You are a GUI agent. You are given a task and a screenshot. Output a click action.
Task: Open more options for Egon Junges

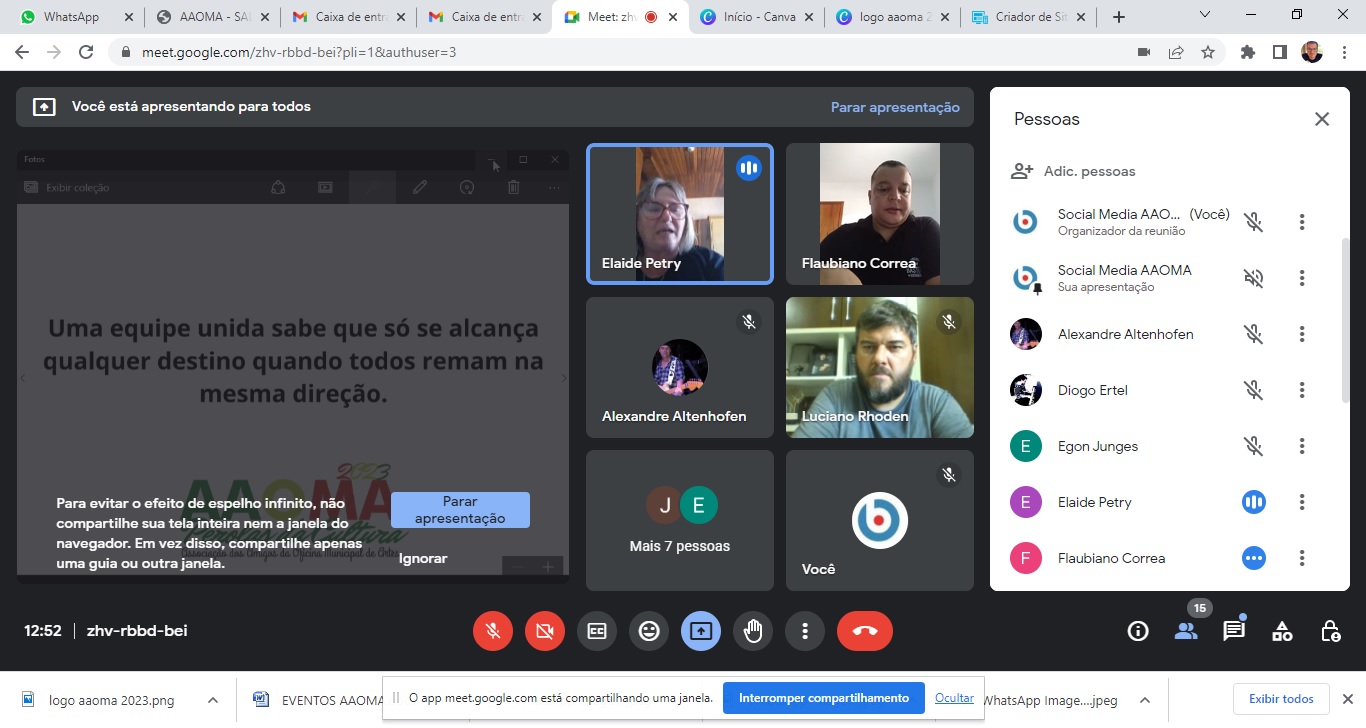1301,446
